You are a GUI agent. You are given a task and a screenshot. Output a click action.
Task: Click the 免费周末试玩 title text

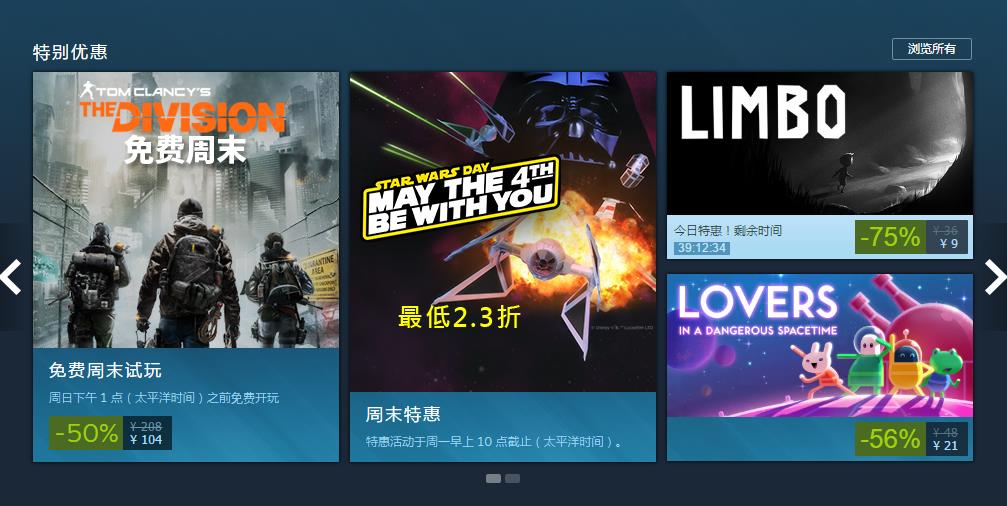[105, 371]
